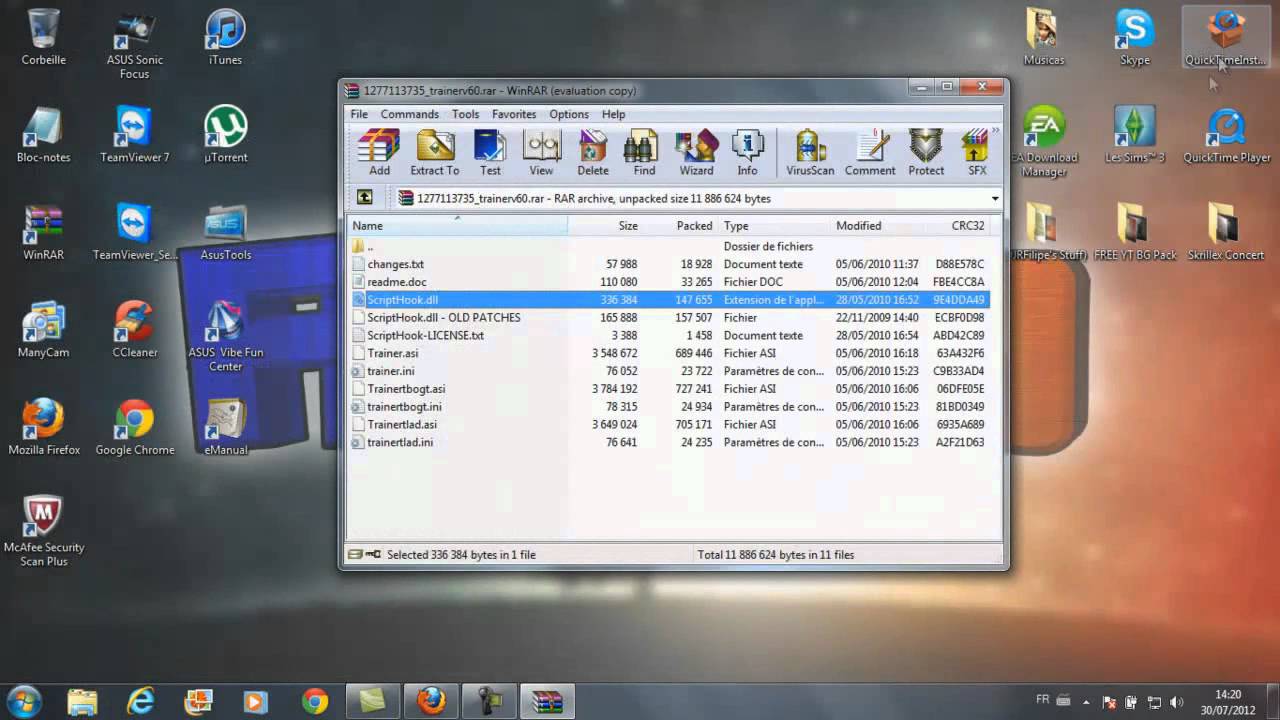Show archive Info
Screen dimensions: 1280x720
[747, 153]
